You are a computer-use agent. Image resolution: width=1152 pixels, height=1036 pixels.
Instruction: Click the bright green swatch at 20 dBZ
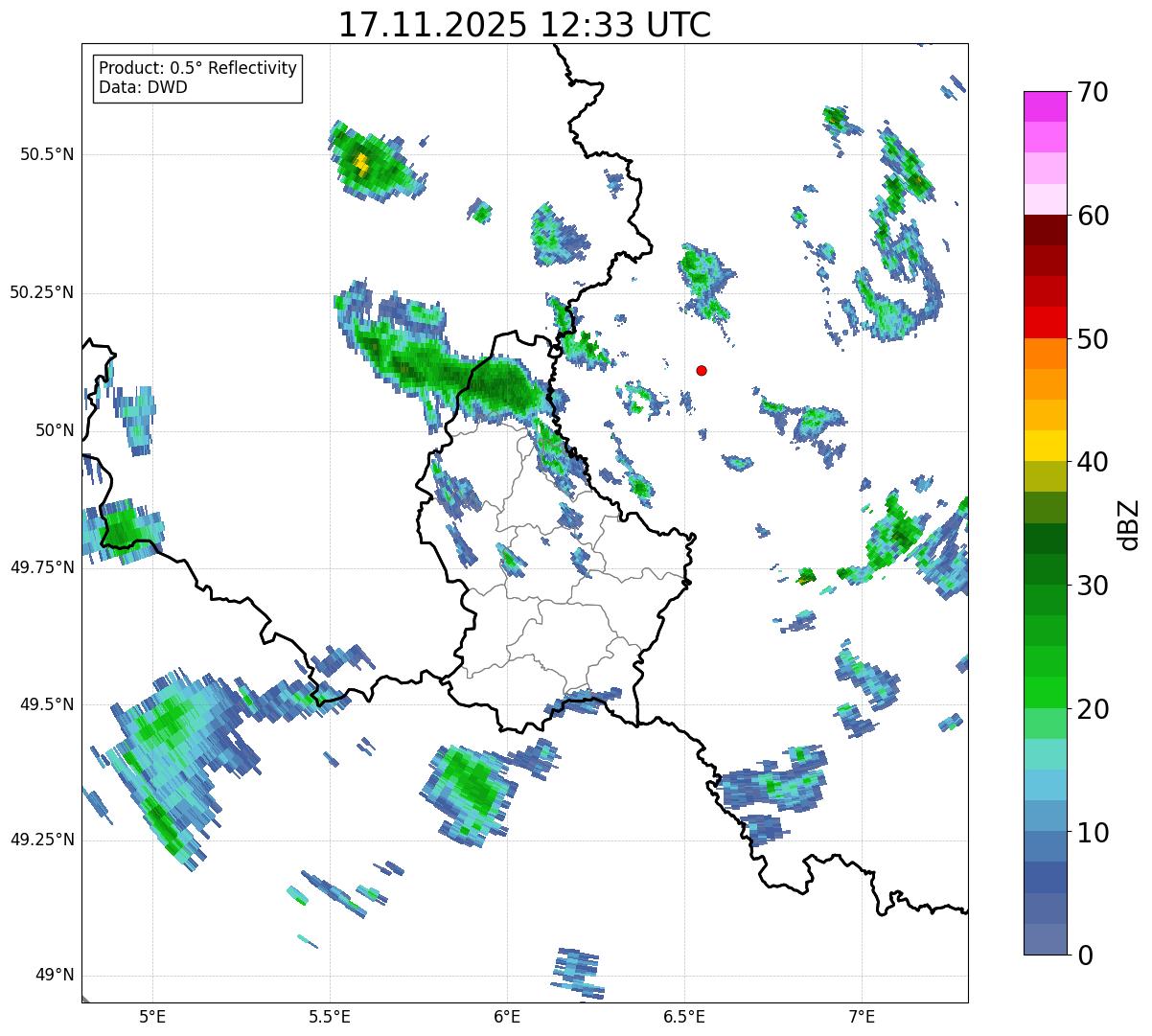tap(1047, 693)
